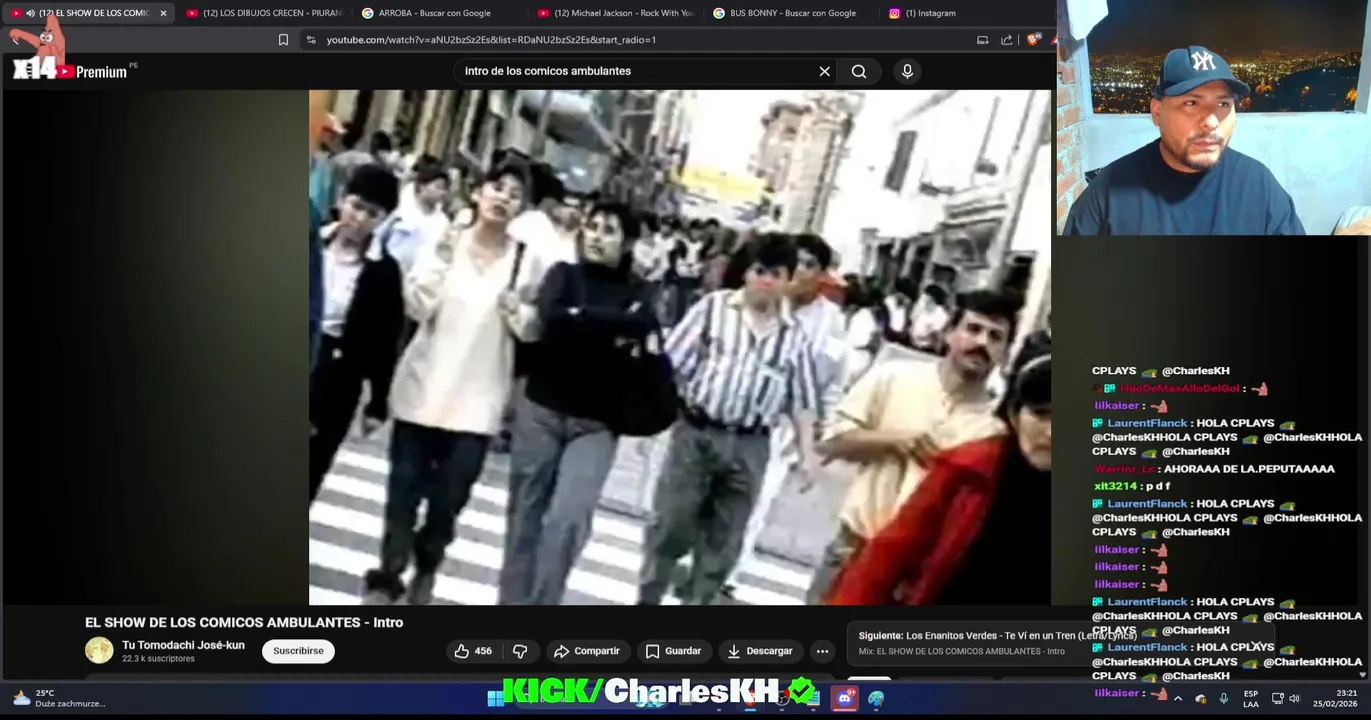Open the app icon right of Discord
Image resolution: width=1371 pixels, height=720 pixels.
[x=876, y=698]
